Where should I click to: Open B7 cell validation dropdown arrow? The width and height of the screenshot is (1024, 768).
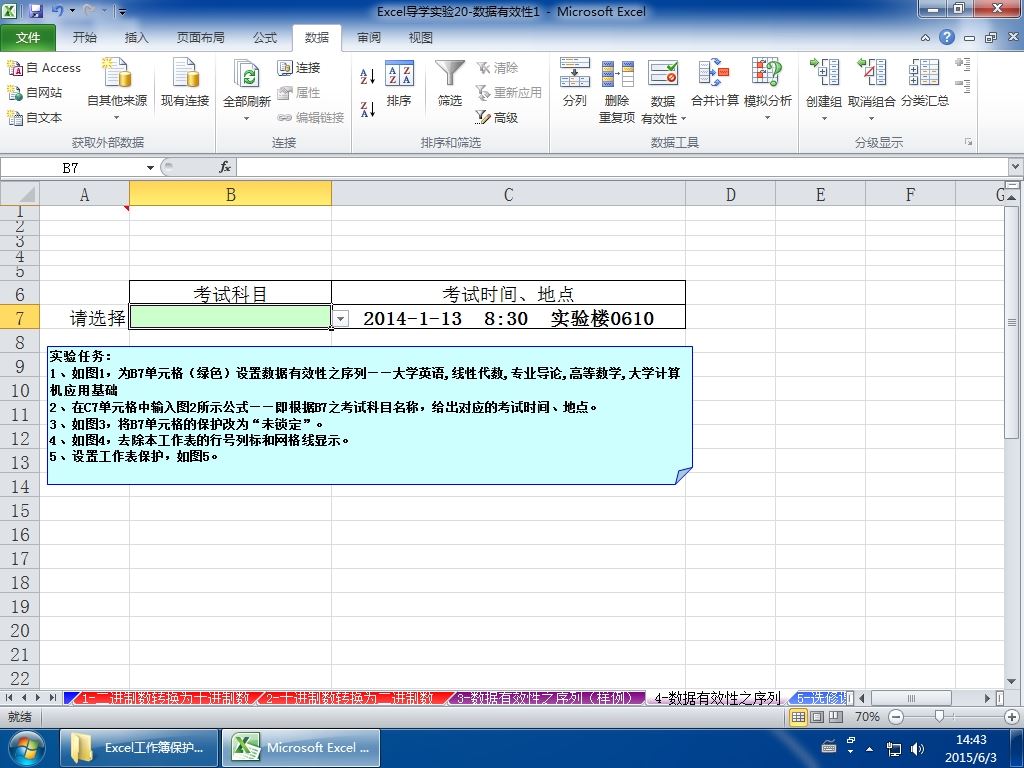[x=340, y=318]
